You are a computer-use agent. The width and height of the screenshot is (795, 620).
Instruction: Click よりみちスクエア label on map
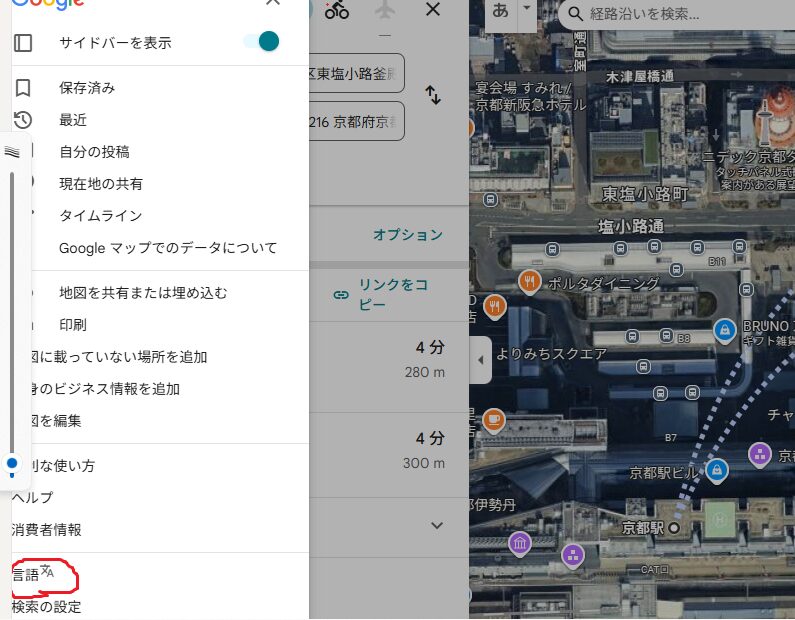point(551,353)
